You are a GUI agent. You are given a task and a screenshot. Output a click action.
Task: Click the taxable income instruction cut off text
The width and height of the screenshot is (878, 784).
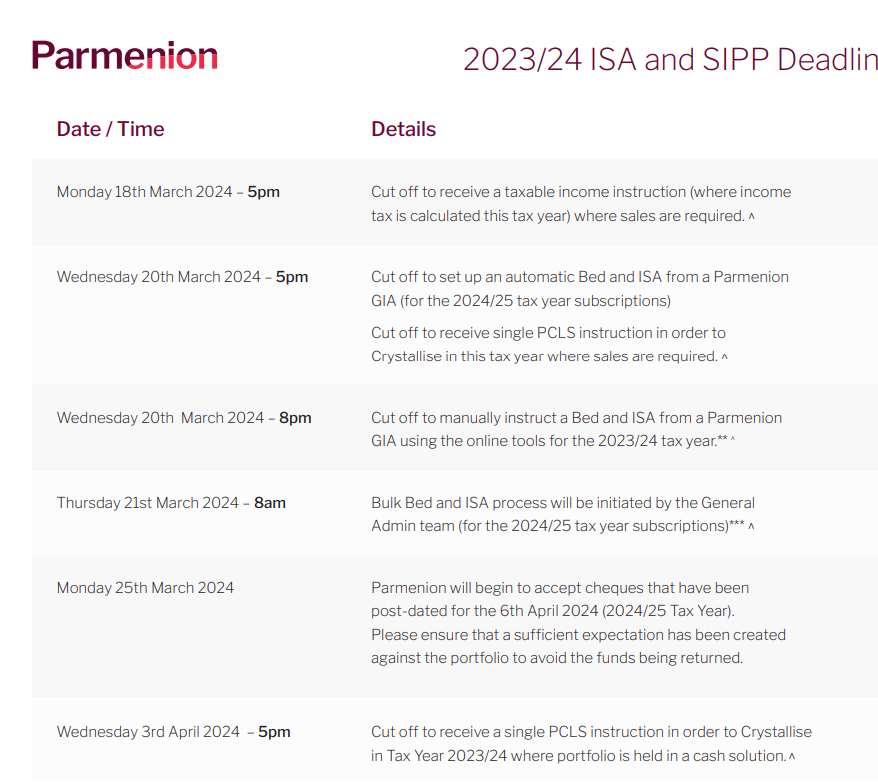pos(581,204)
